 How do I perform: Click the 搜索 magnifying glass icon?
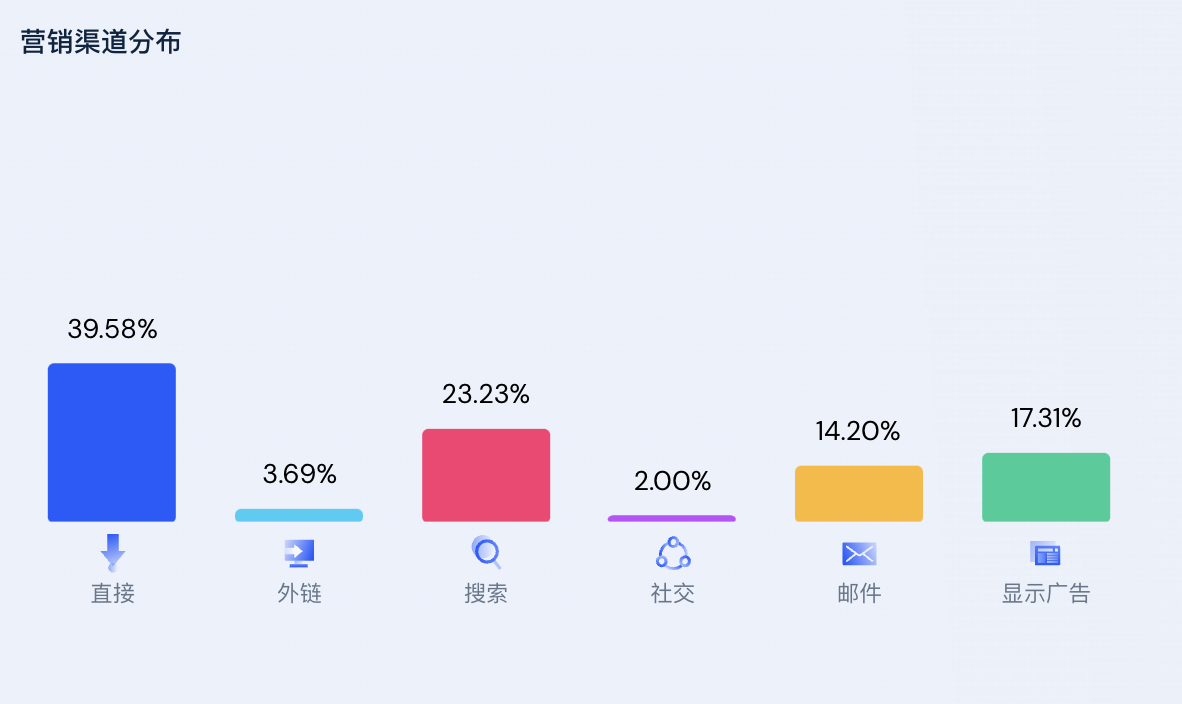coord(486,552)
